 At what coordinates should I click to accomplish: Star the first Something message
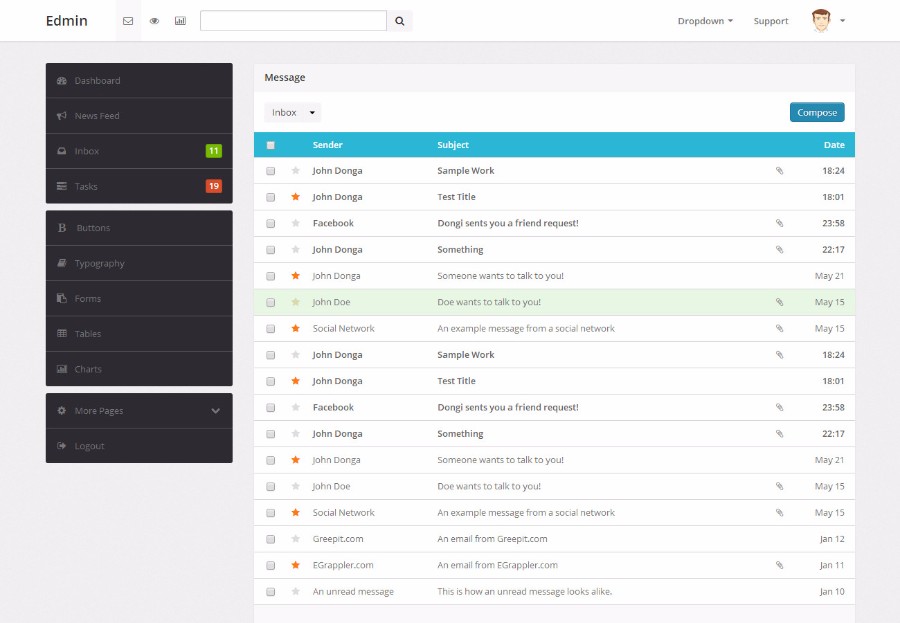point(296,249)
